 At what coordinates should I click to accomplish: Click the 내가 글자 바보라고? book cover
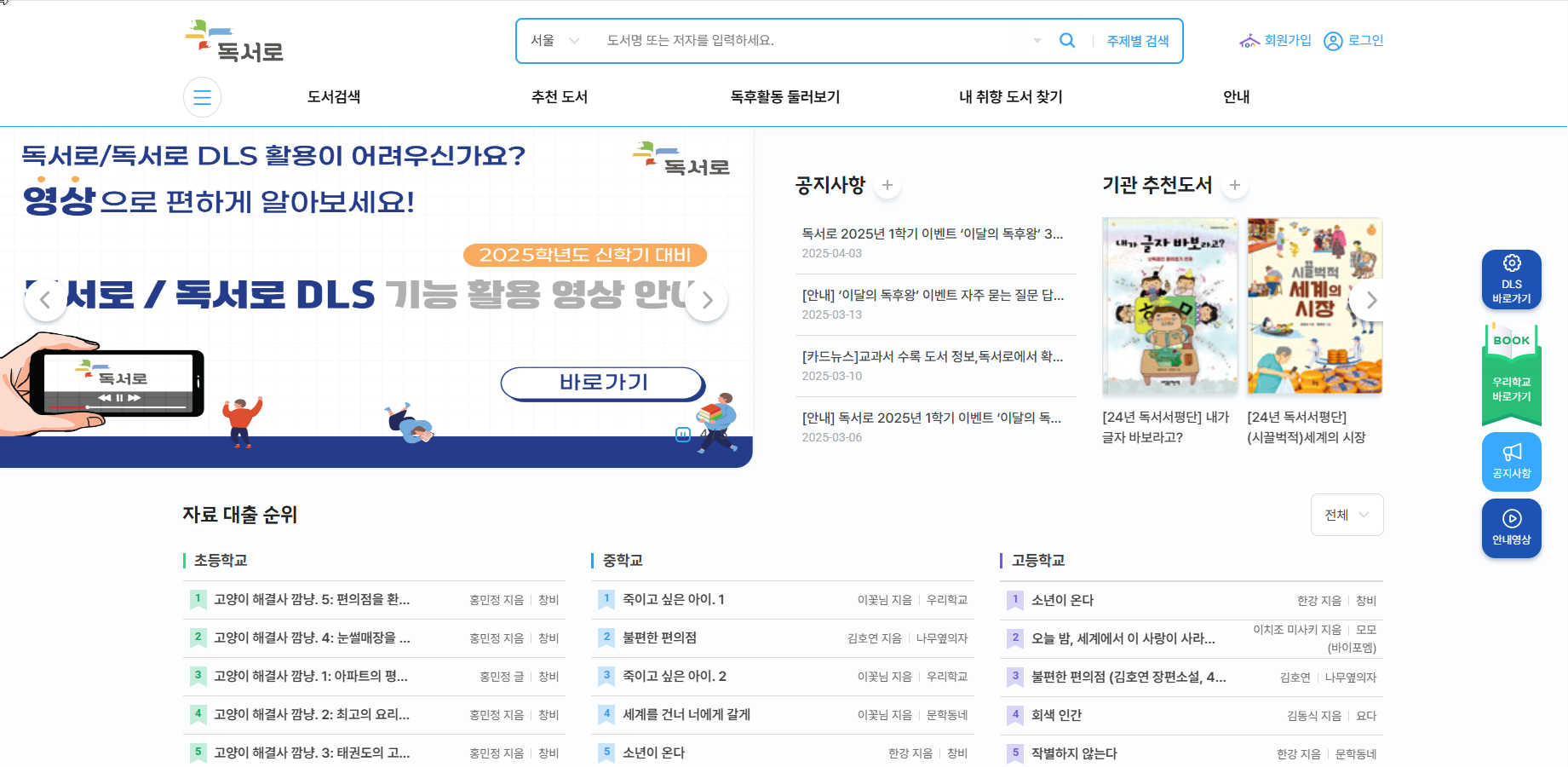(x=1169, y=306)
